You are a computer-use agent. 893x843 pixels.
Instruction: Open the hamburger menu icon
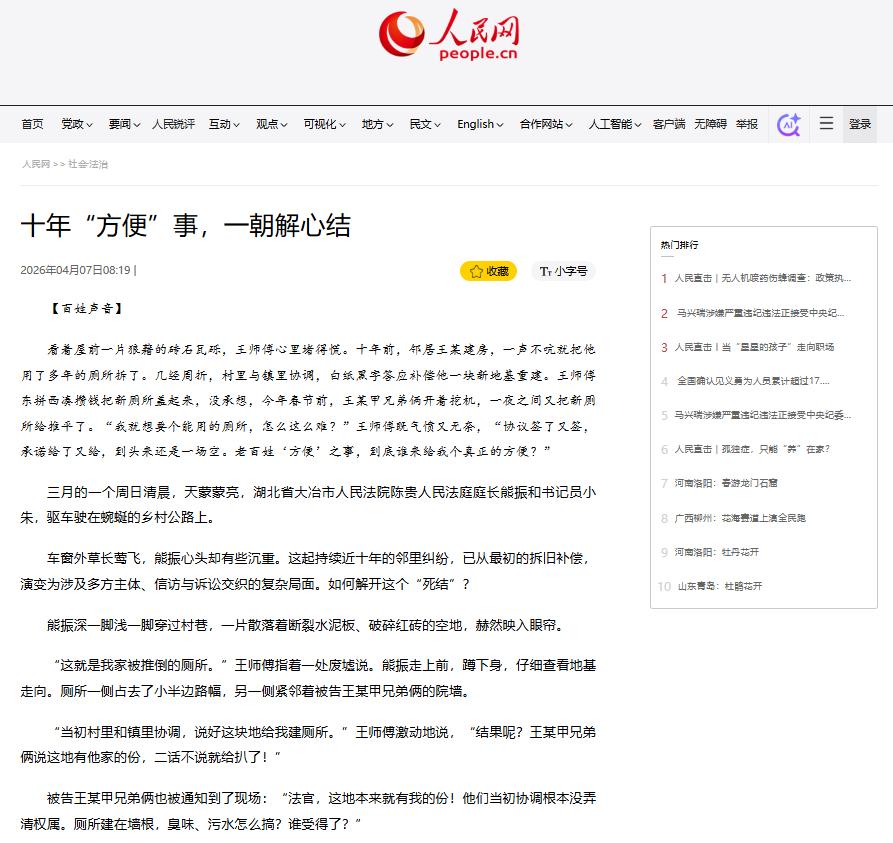(826, 124)
